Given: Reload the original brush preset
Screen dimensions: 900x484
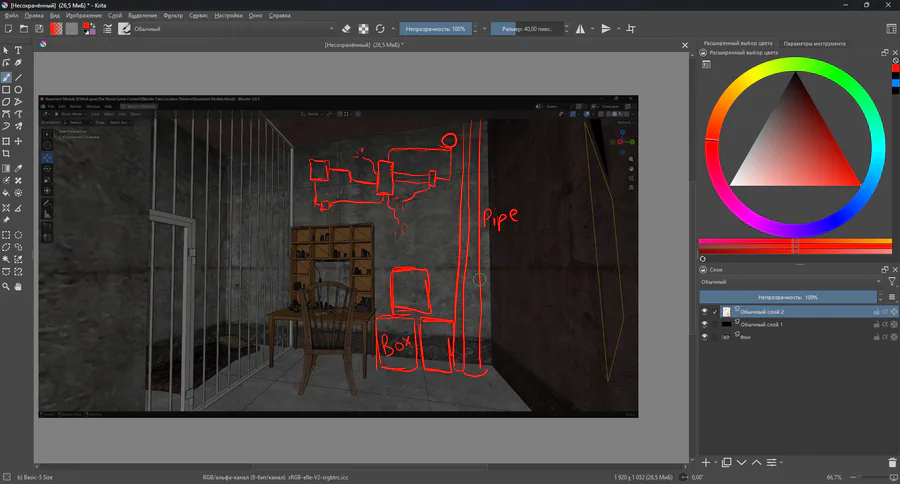Looking at the screenshot, I should [380, 29].
